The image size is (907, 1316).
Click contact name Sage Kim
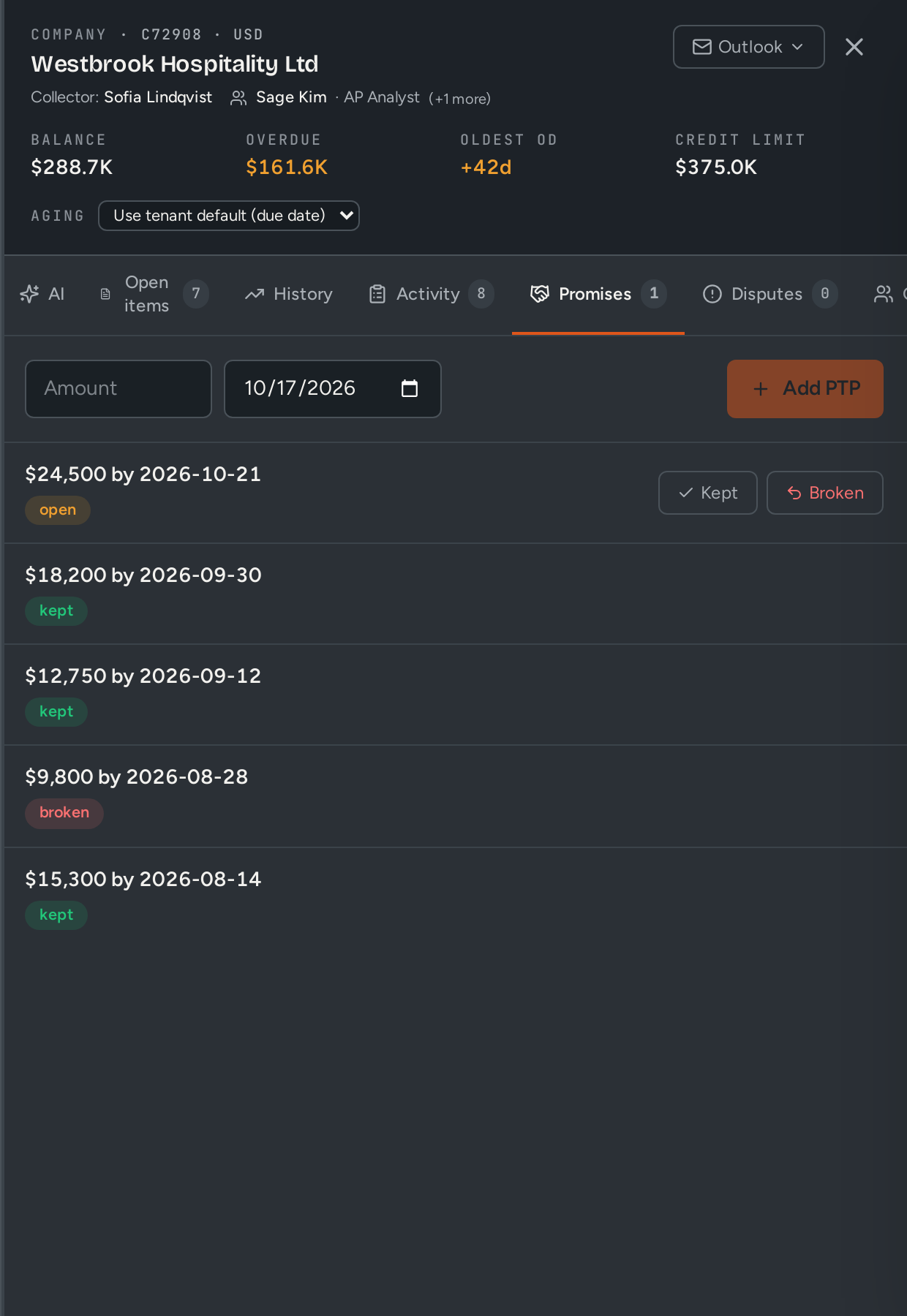coord(291,97)
